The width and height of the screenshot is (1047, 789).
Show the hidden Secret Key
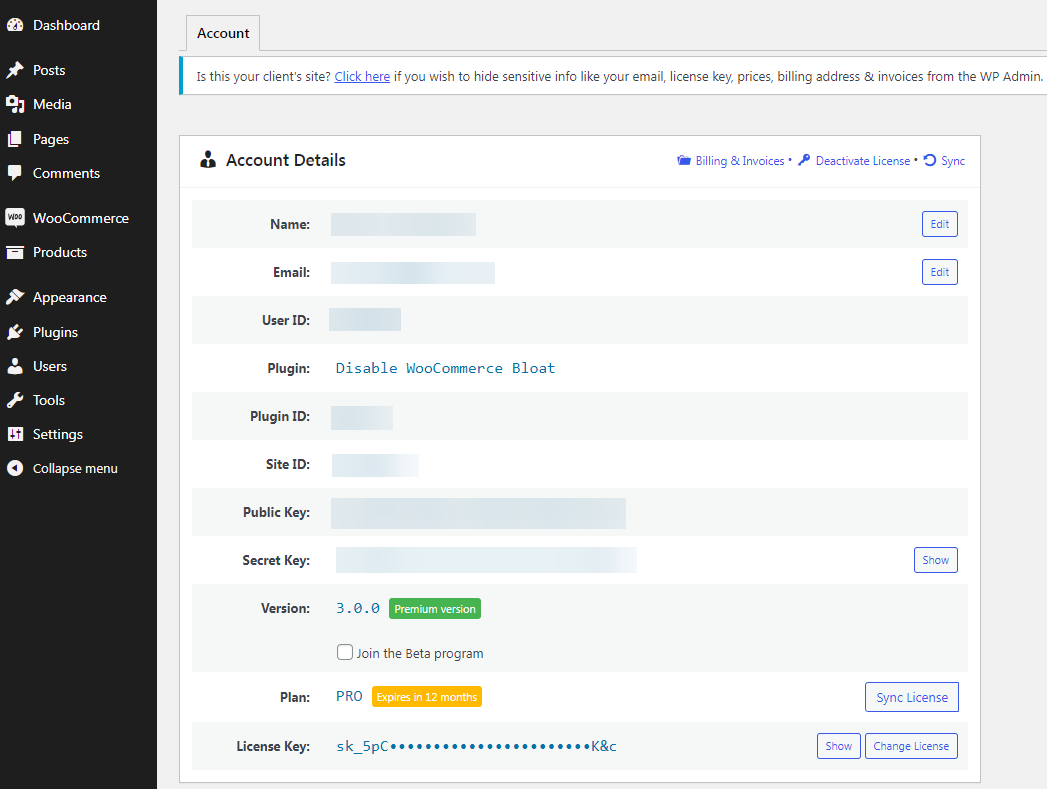pyautogui.click(x=935, y=560)
